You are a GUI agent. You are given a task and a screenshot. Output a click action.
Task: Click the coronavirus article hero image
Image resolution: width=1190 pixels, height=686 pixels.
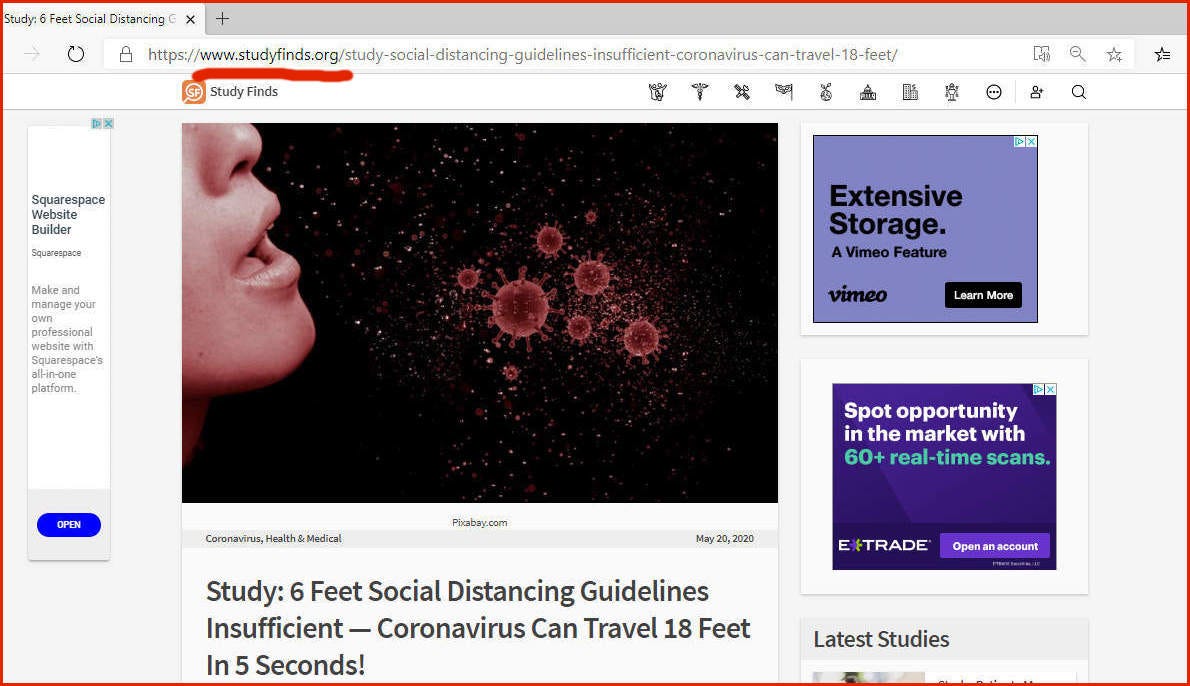(x=480, y=313)
